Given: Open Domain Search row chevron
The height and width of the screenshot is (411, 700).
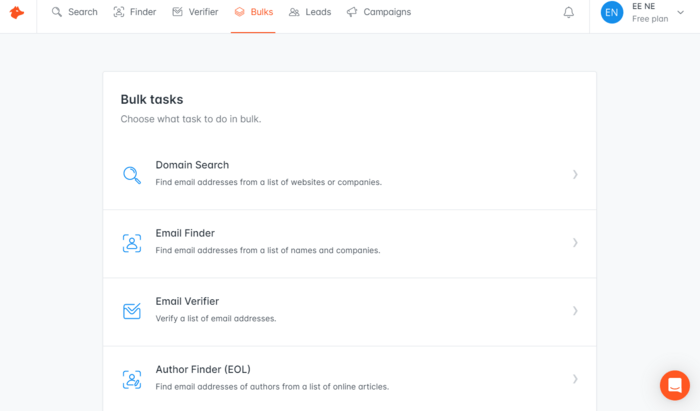Looking at the screenshot, I should pyautogui.click(x=575, y=174).
